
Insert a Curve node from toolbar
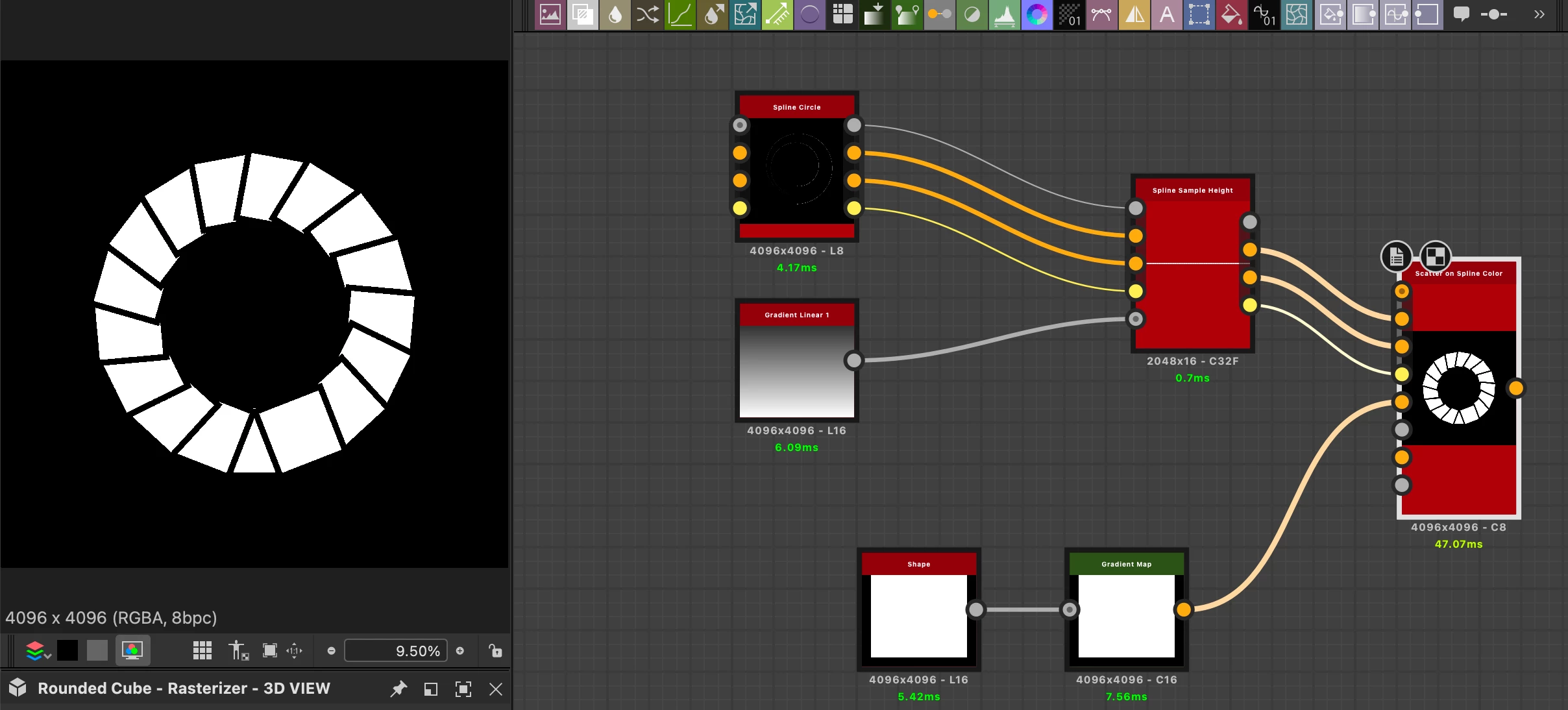680,14
